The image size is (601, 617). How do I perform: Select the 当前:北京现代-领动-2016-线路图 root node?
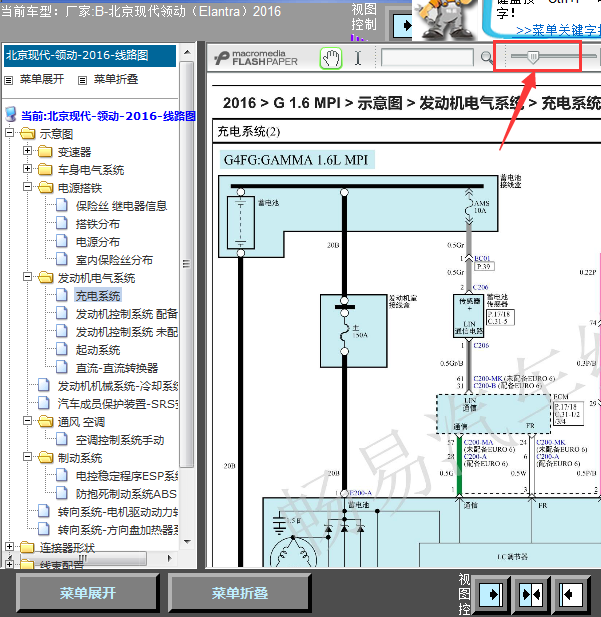[108, 116]
